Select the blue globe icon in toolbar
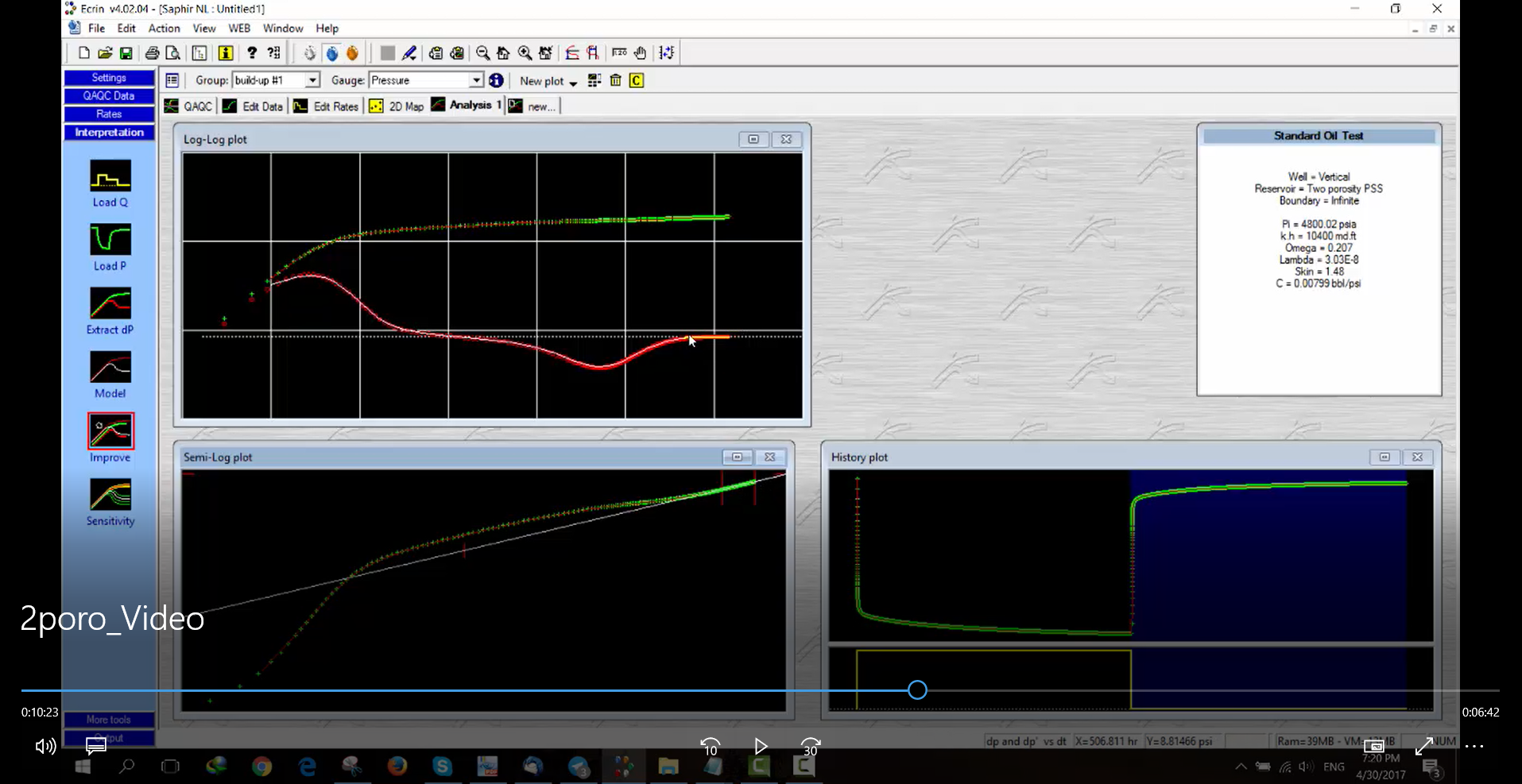1522x784 pixels. point(332,53)
